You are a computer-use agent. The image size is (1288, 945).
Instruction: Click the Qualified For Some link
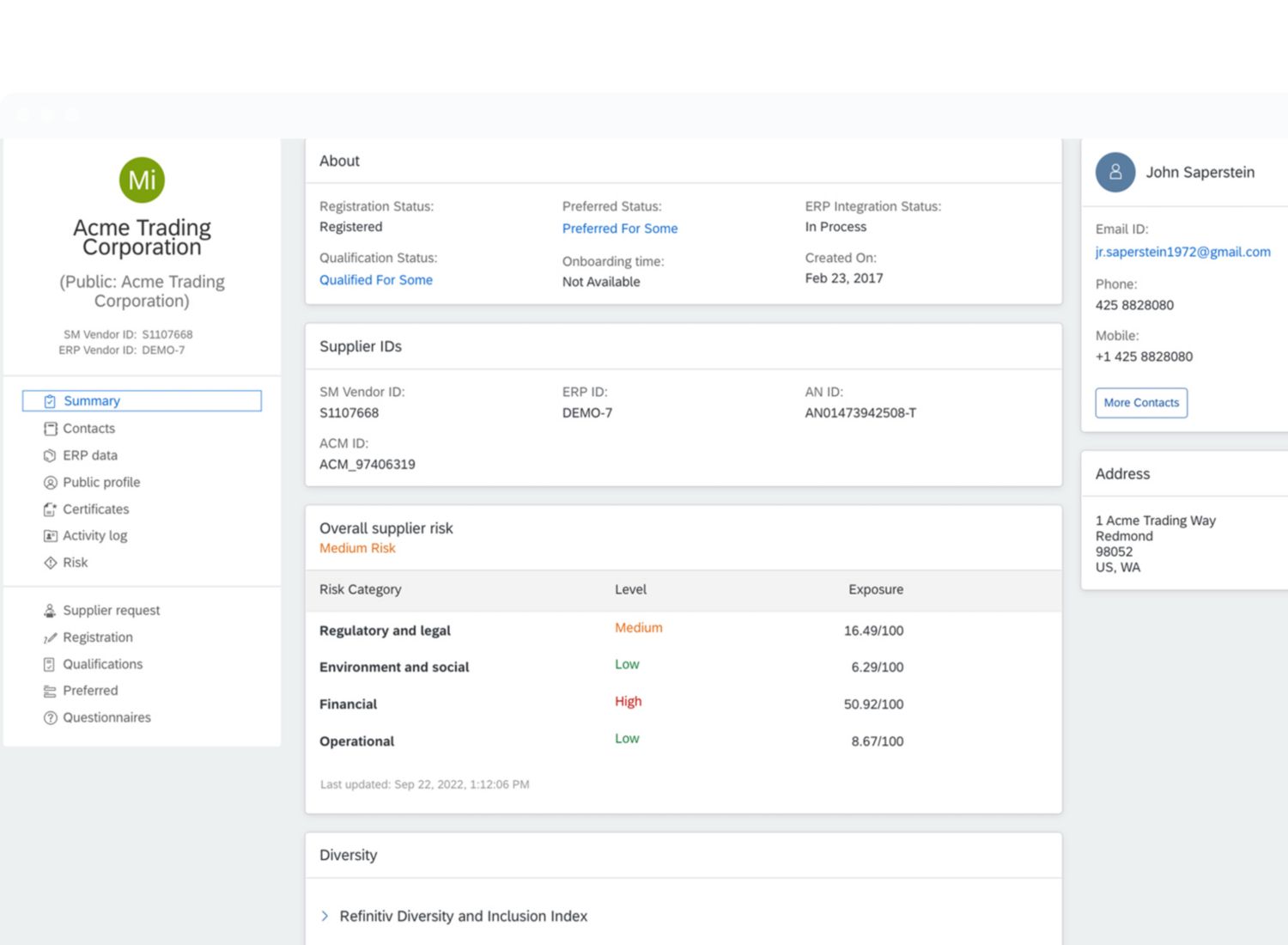pos(375,280)
